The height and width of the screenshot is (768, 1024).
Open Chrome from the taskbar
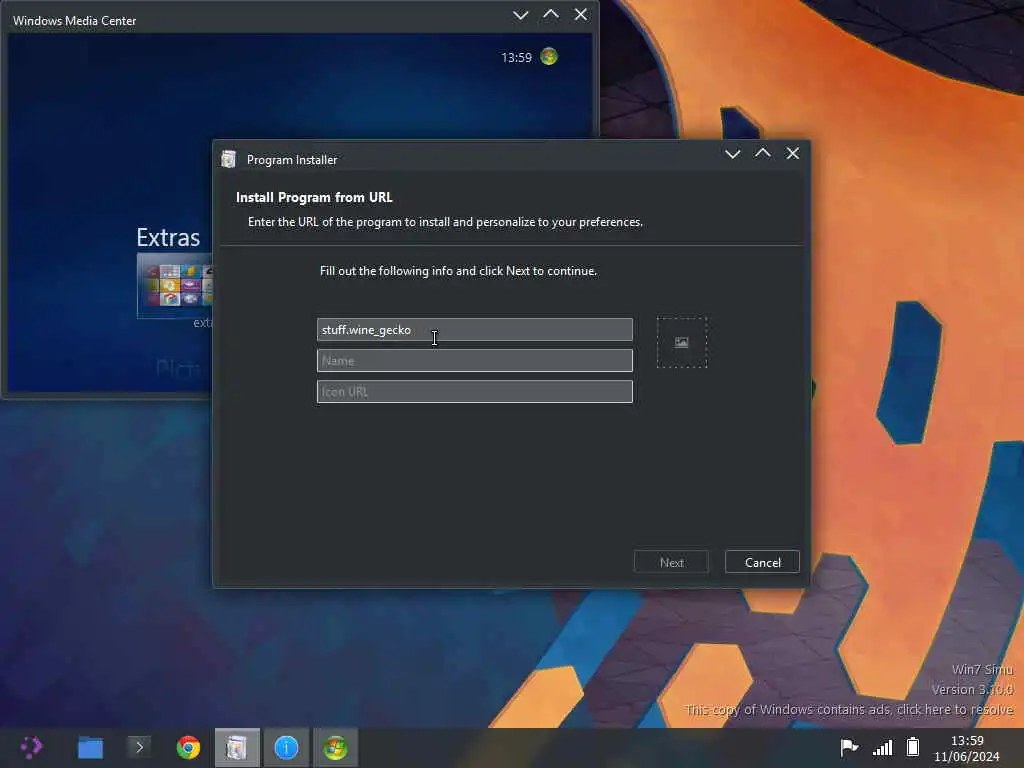point(188,748)
